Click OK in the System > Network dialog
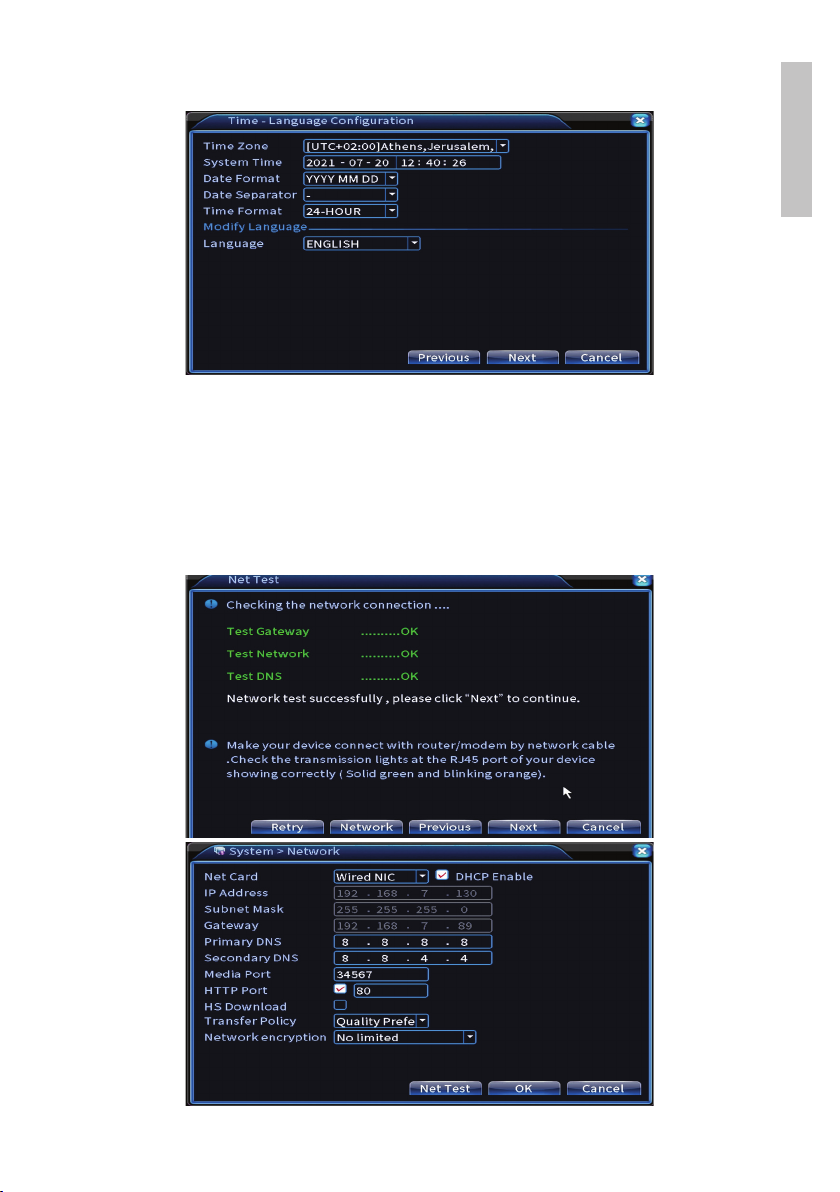 coord(524,1089)
